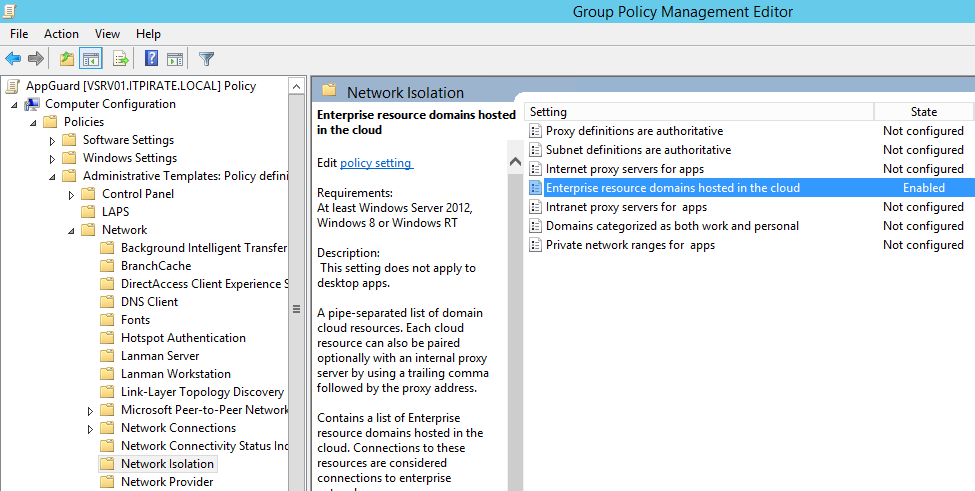
Task: Expand the Network Connections node
Action: click(x=91, y=429)
